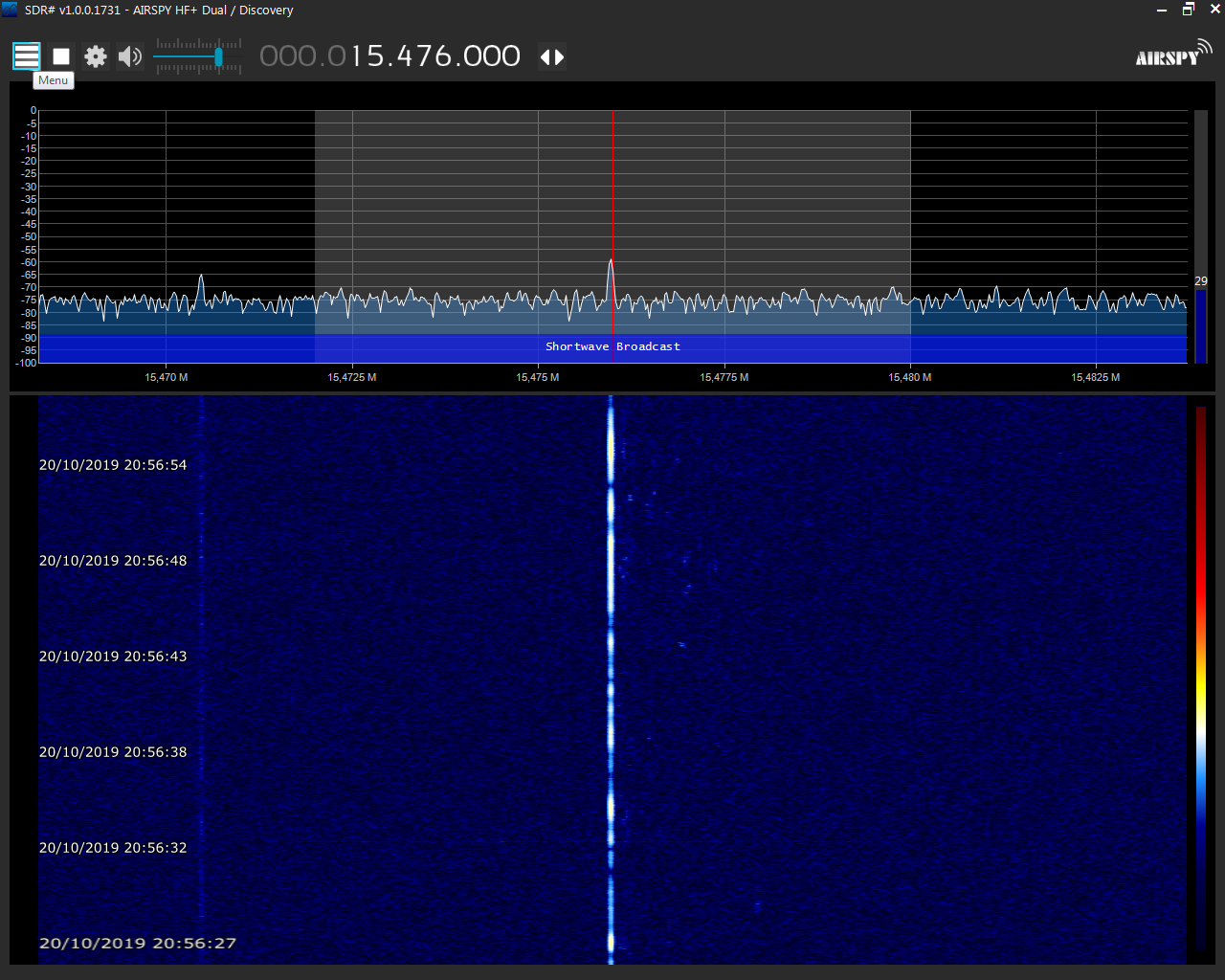Open settings via the gear icon

(96, 56)
